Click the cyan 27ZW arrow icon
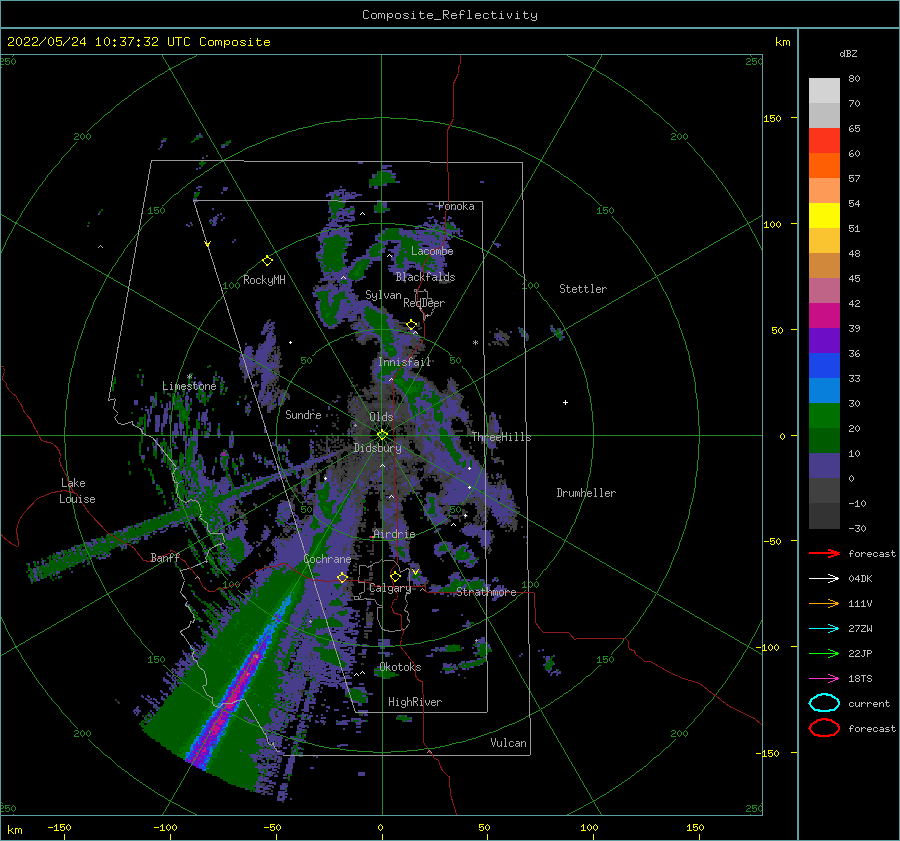900x841 pixels. (824, 629)
